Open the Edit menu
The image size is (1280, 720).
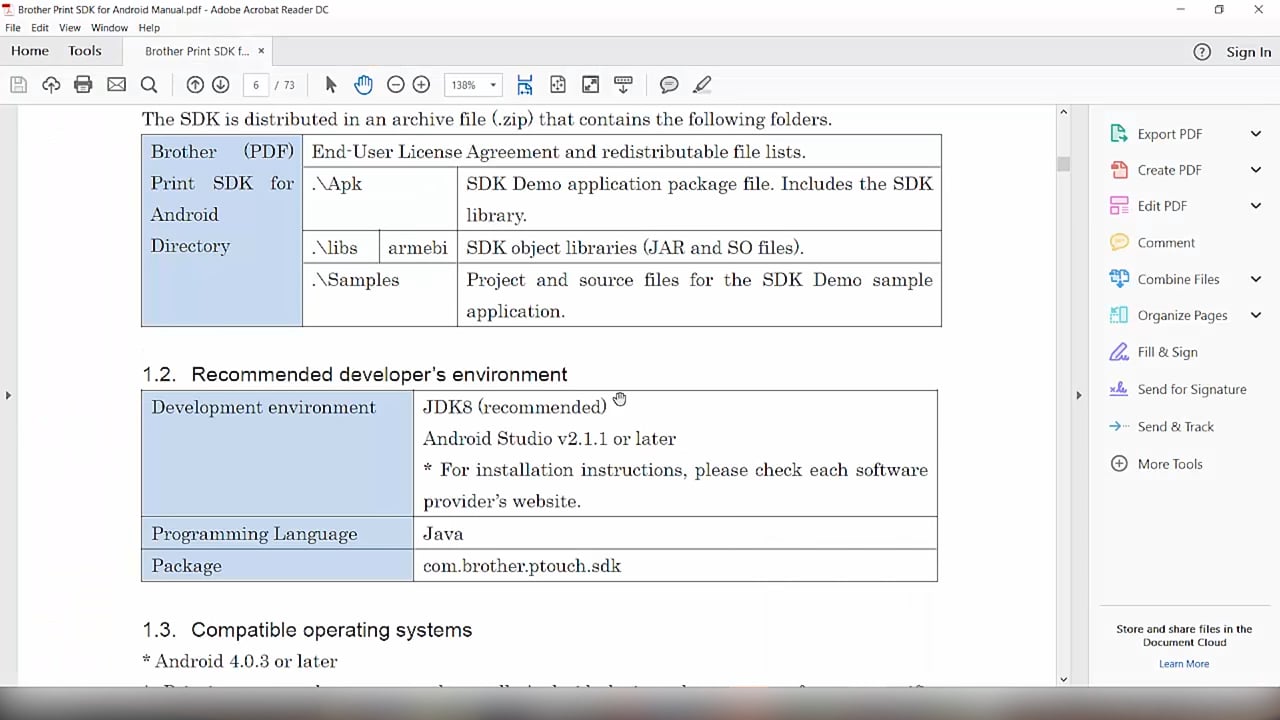tap(40, 28)
